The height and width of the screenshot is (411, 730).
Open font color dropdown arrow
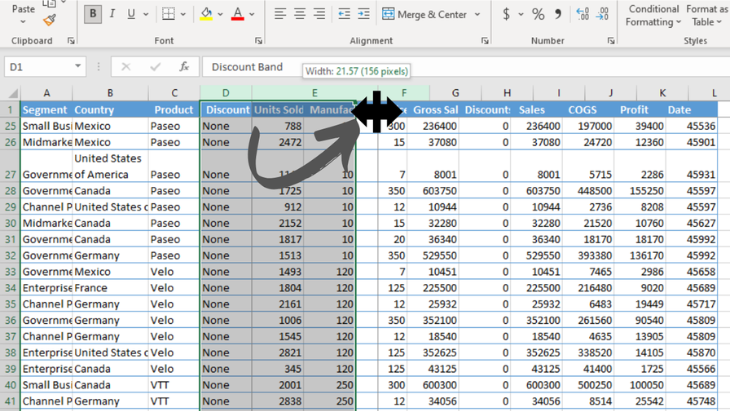pyautogui.click(x=252, y=14)
